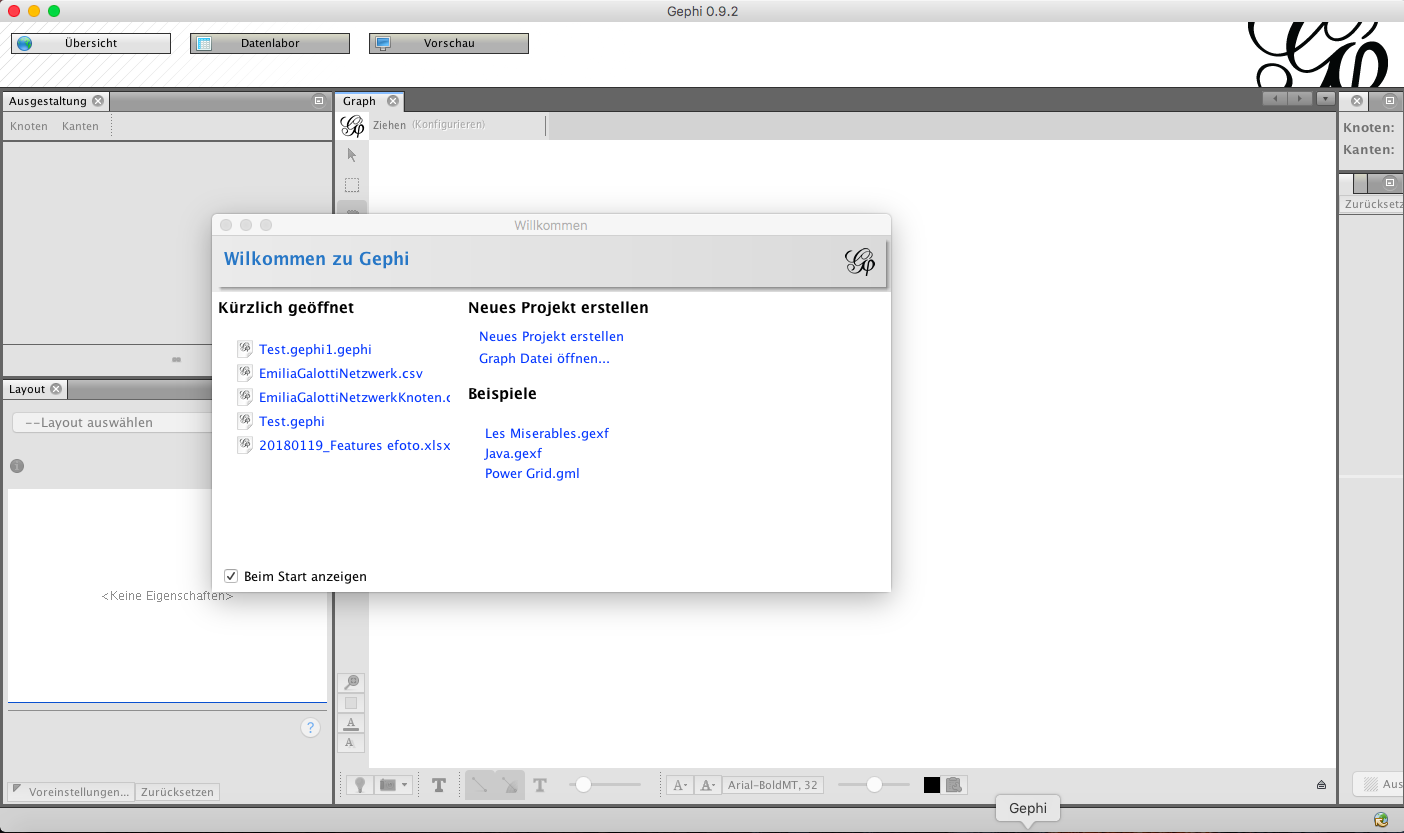Click the magnifier center-on-graph icon

click(x=351, y=683)
